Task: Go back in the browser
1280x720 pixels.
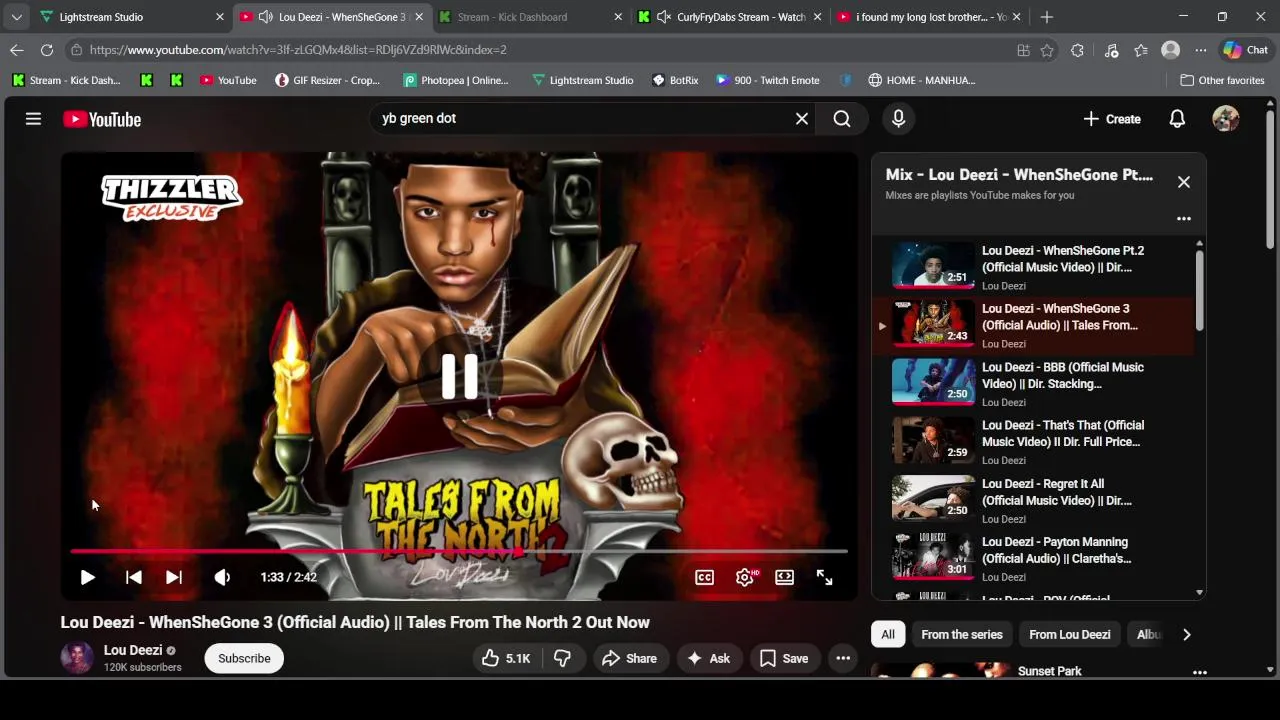Action: pos(17,50)
